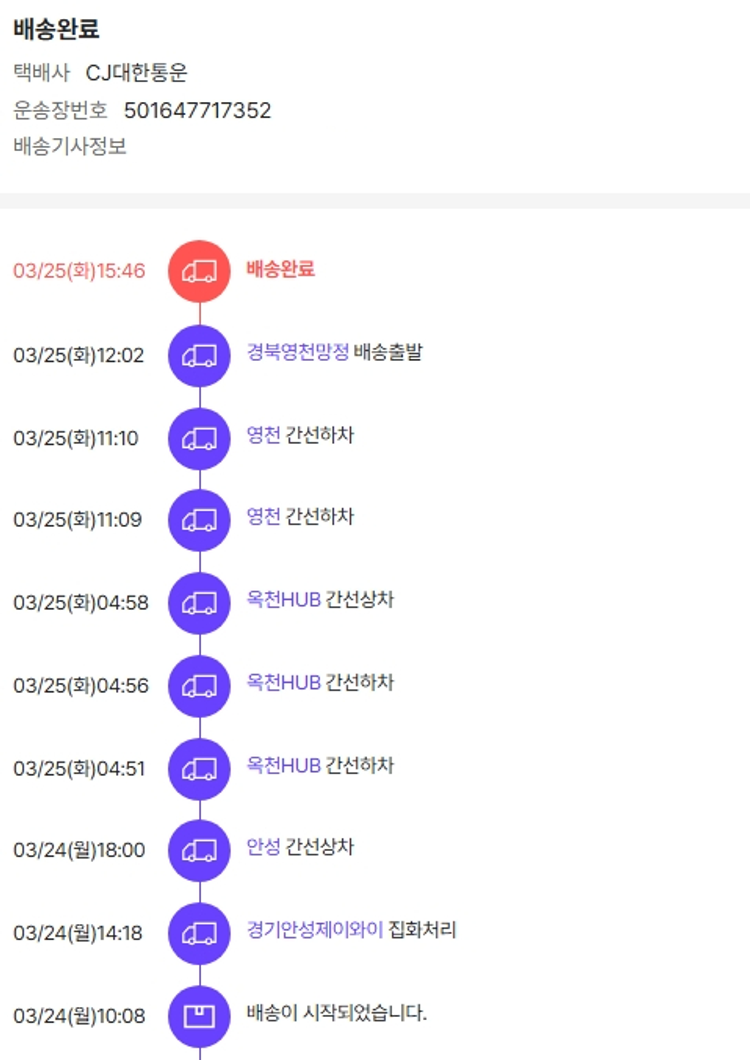
Task: Click truck icon of 04:51 옥천HUB 간선하차
Action: click(x=199, y=768)
